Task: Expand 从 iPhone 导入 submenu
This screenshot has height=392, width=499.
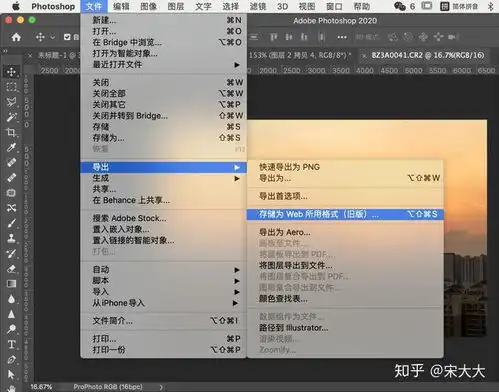Action: (x=163, y=303)
